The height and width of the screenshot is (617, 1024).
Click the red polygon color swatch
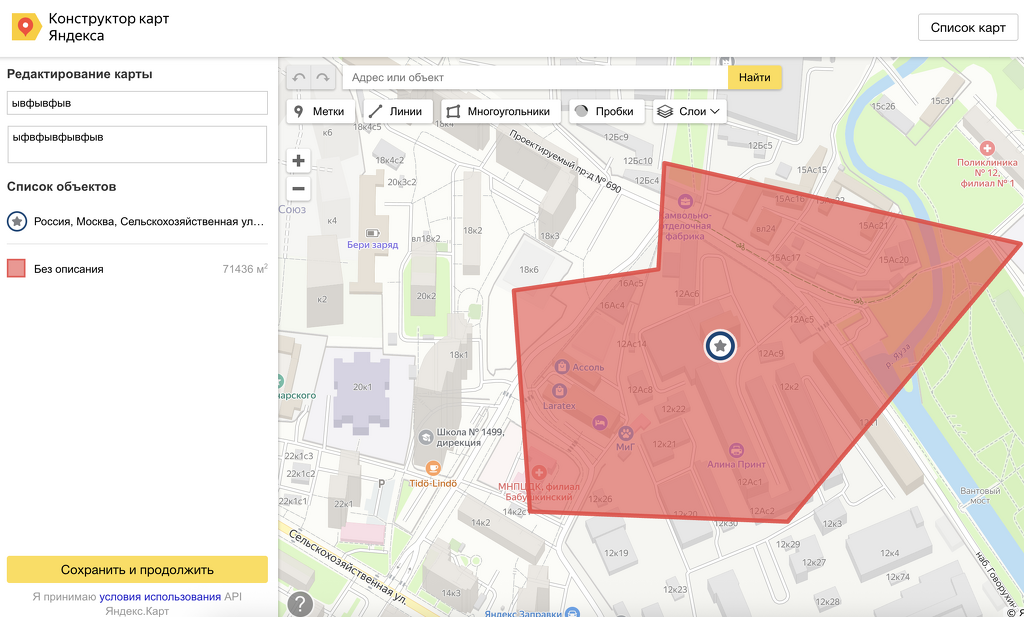point(16,269)
